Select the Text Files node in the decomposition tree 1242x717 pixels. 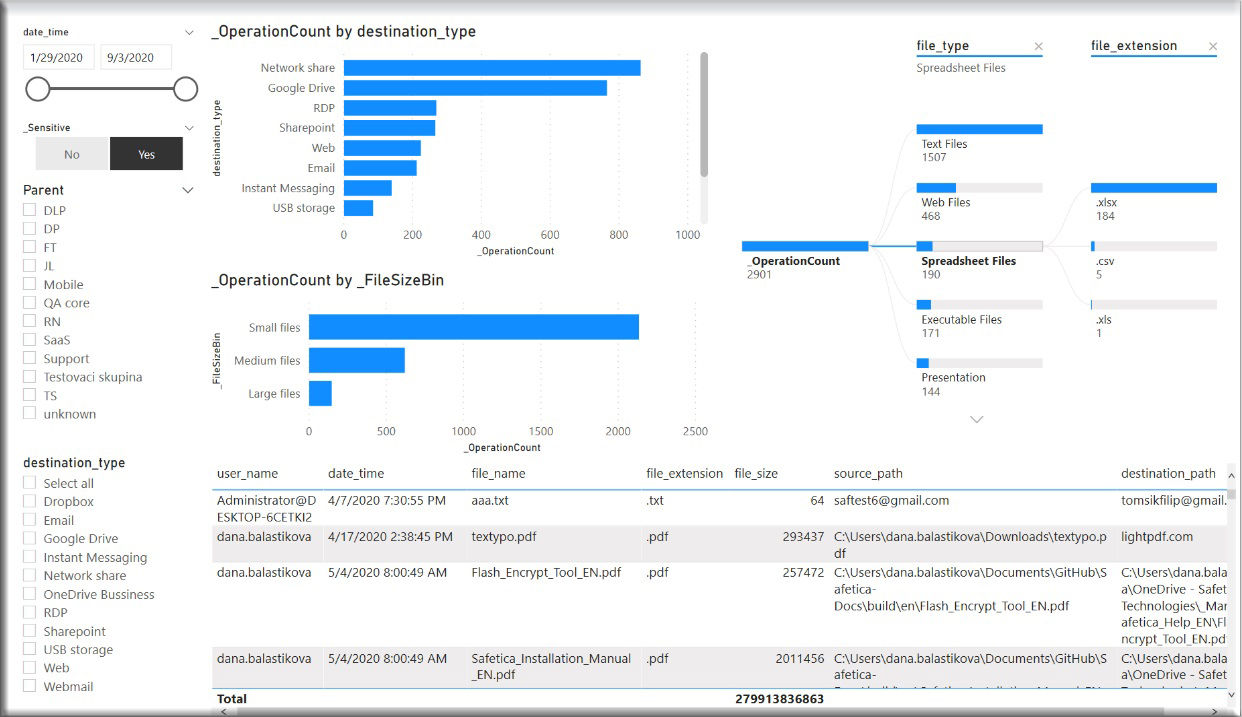pos(979,130)
